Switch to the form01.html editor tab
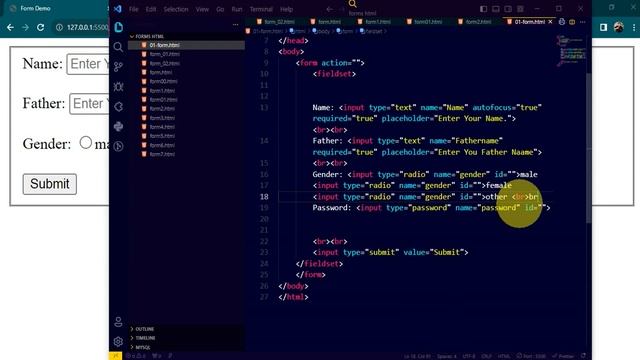This screenshot has height=360, width=640. (x=424, y=22)
